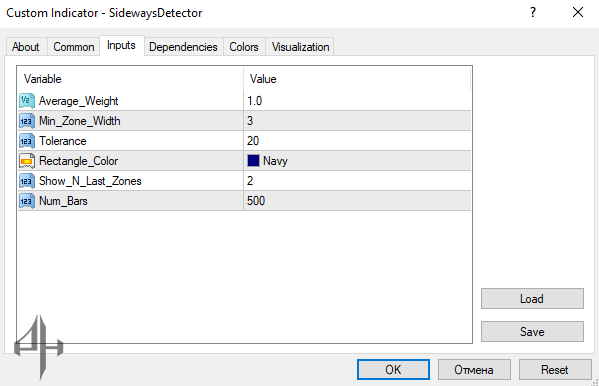Open the Visualization tab
The image size is (599, 386).
tap(300, 47)
